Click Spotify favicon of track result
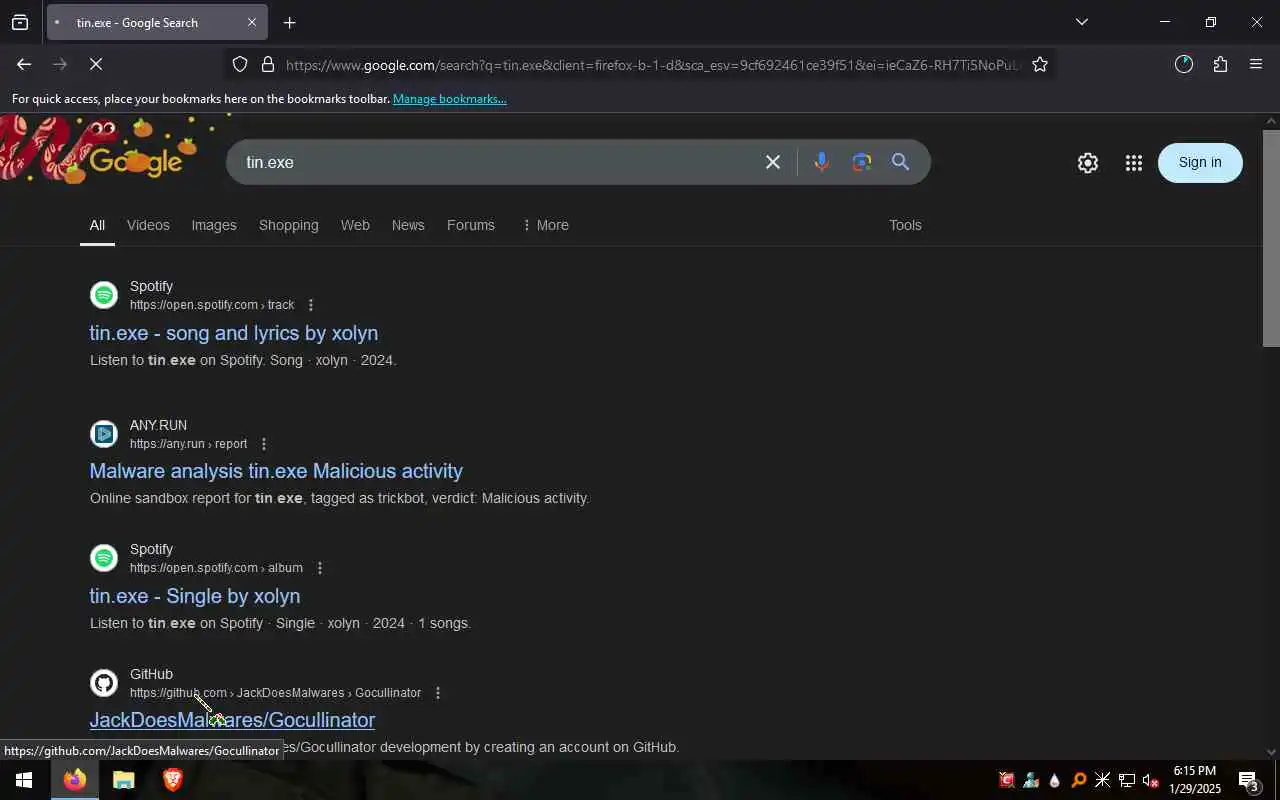1280x800 pixels. (x=104, y=295)
